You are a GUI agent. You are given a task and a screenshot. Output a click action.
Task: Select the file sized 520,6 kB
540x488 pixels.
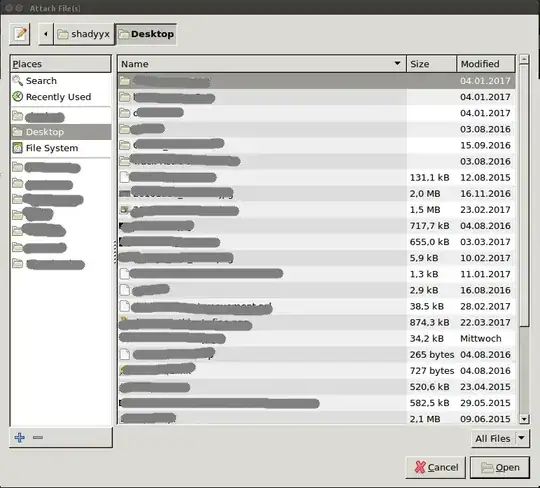click(316, 387)
